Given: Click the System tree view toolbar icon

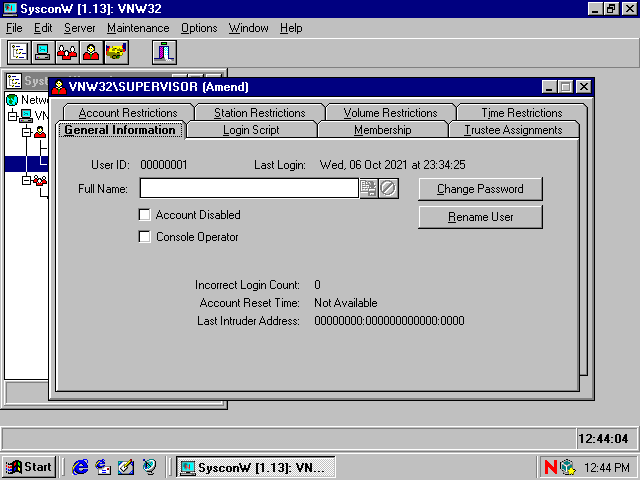Looking at the screenshot, I should [19, 52].
